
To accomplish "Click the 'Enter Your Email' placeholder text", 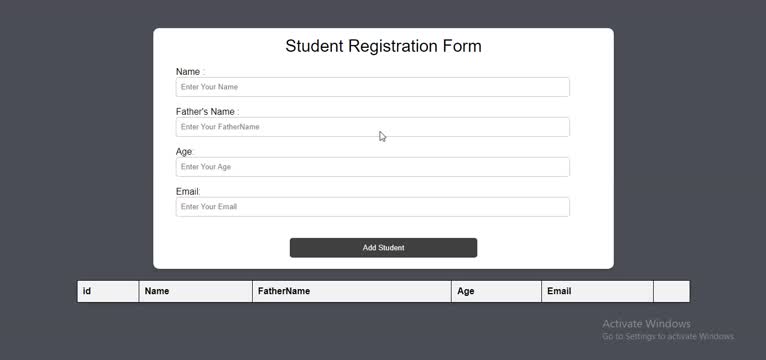I will 209,207.
